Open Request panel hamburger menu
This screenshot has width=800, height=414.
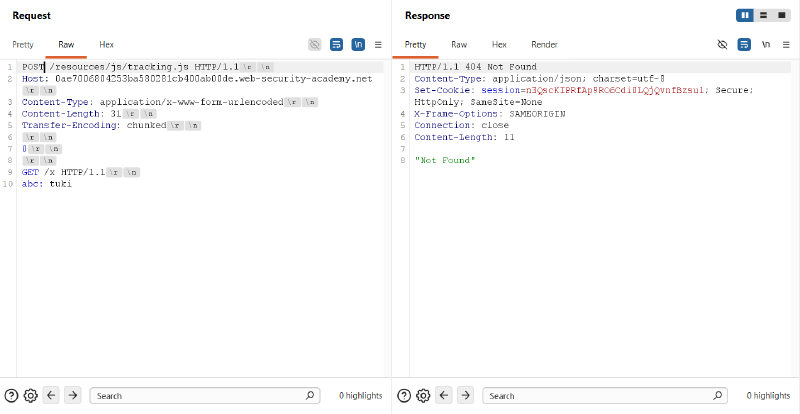378,45
